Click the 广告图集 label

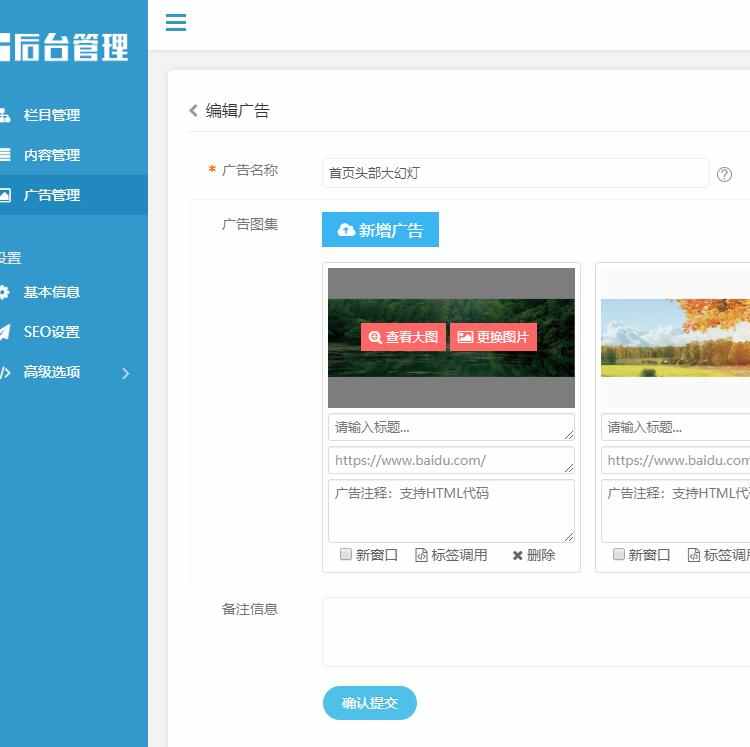[250, 224]
